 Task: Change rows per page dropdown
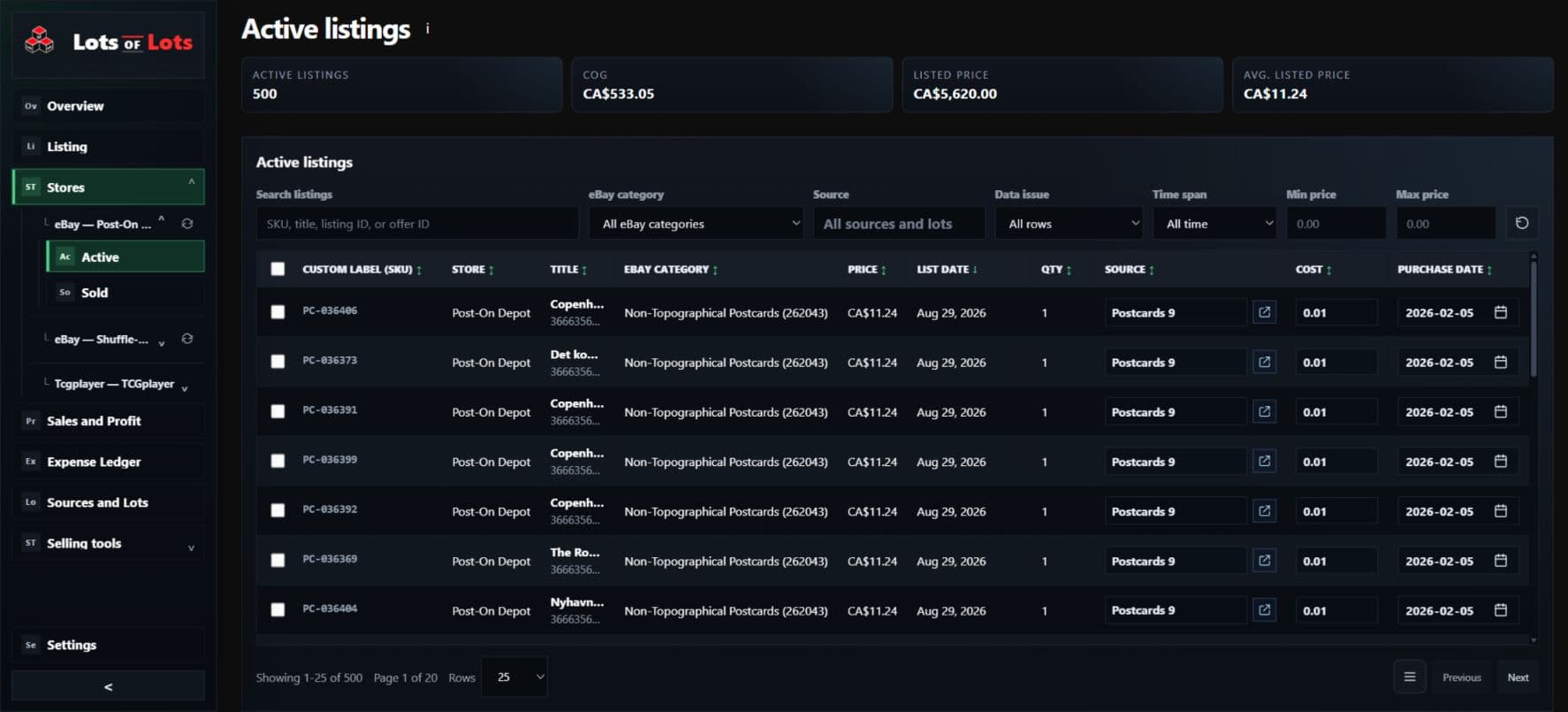(514, 677)
